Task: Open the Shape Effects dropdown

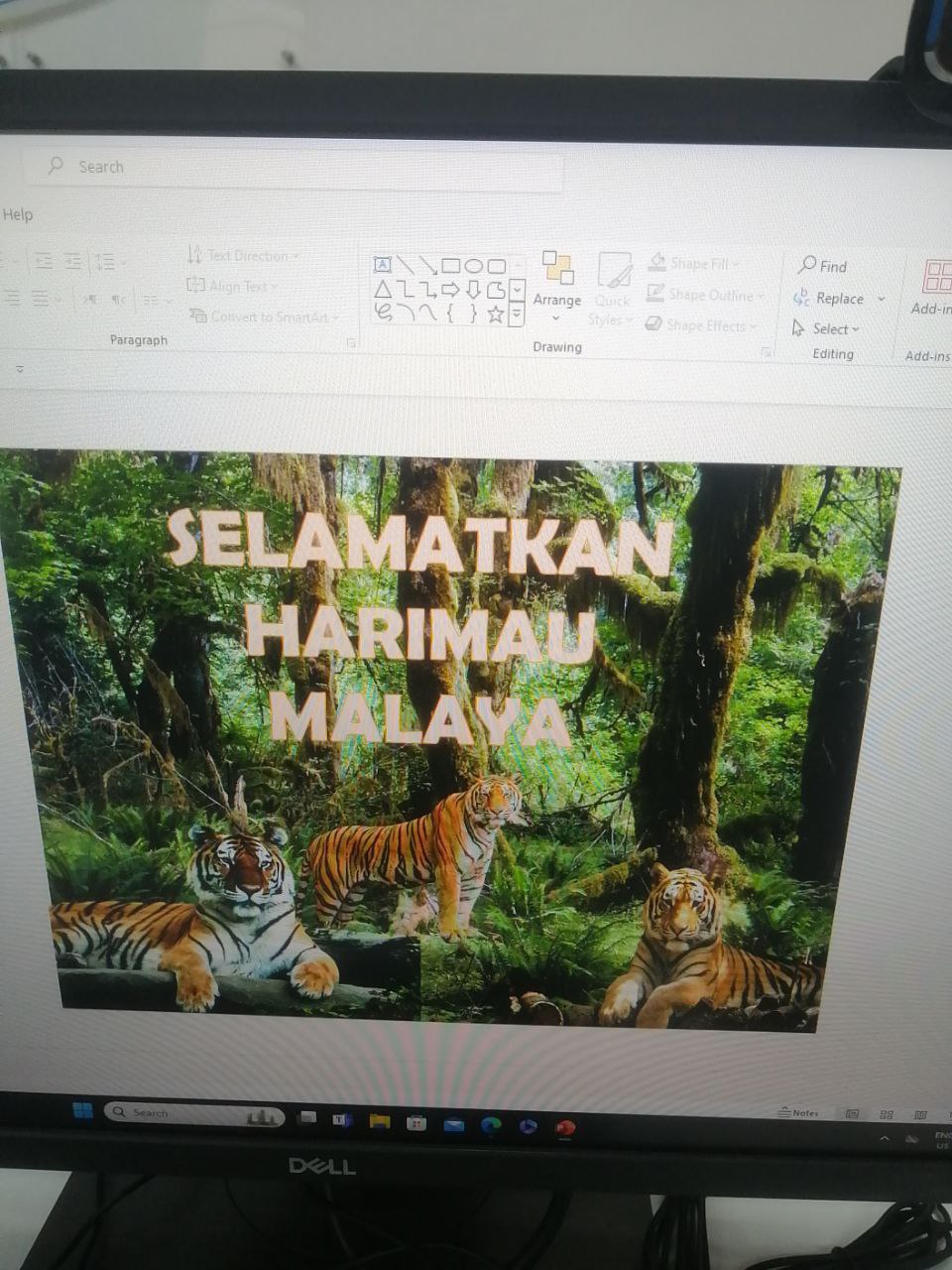Action: point(701,324)
